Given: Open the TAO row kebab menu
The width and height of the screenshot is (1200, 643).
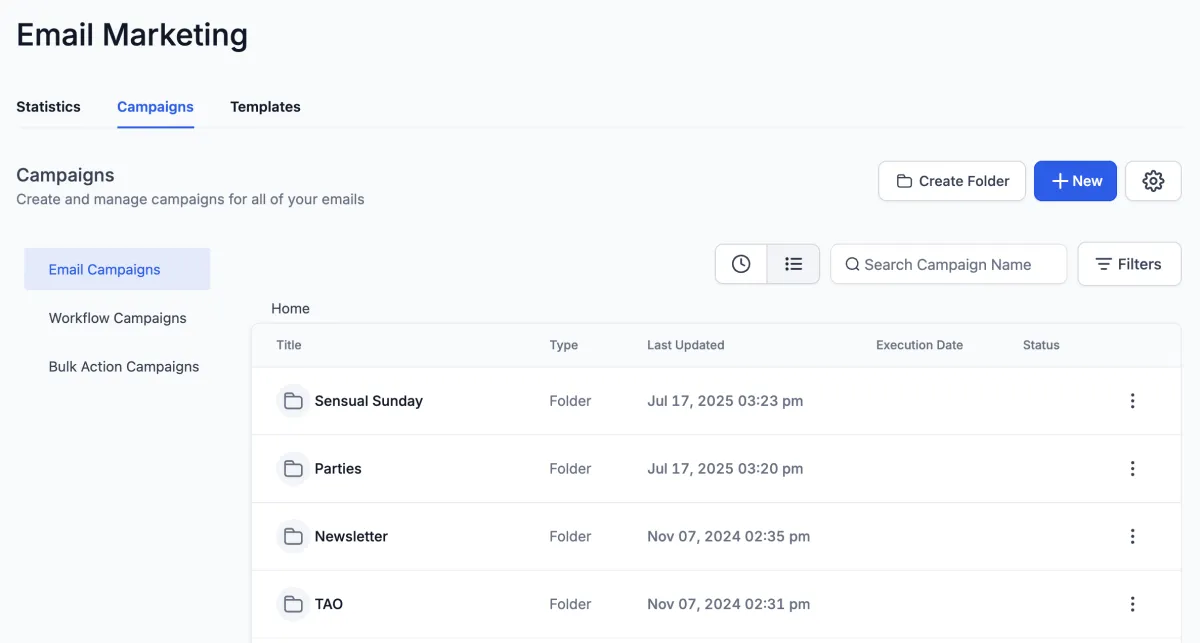Looking at the screenshot, I should [x=1132, y=604].
